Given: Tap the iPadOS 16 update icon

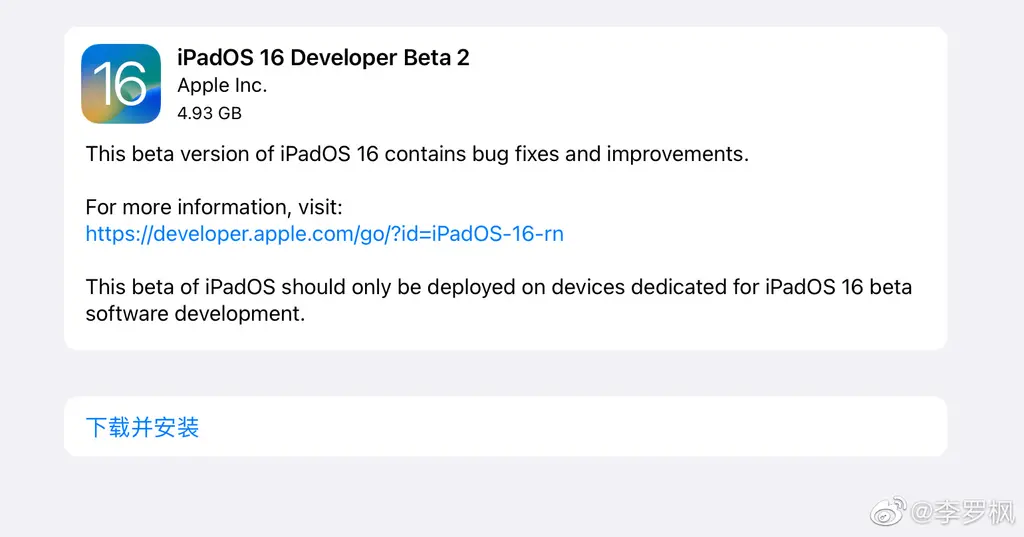Looking at the screenshot, I should pyautogui.click(x=121, y=84).
